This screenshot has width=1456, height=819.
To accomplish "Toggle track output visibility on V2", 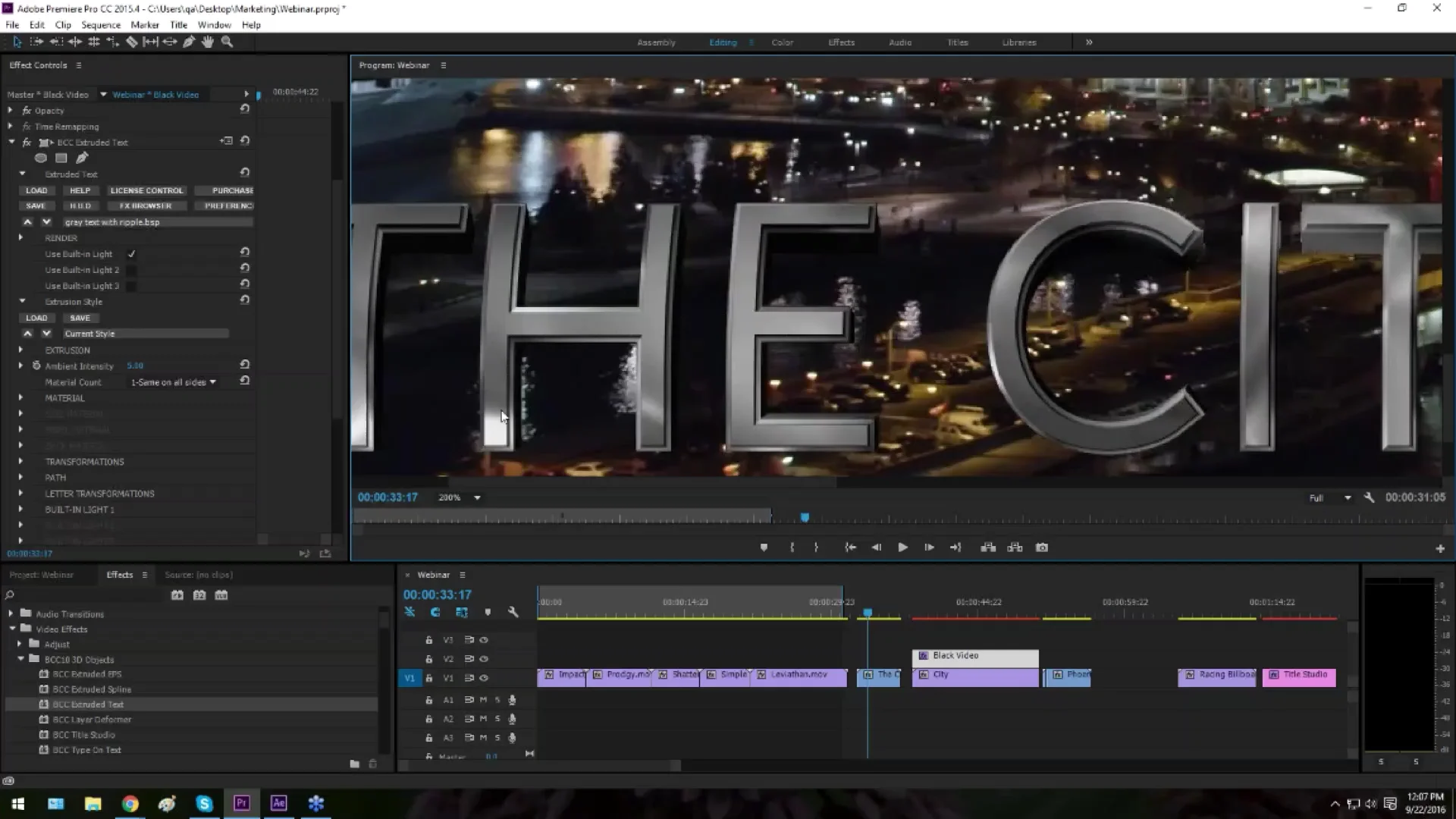I will (485, 659).
